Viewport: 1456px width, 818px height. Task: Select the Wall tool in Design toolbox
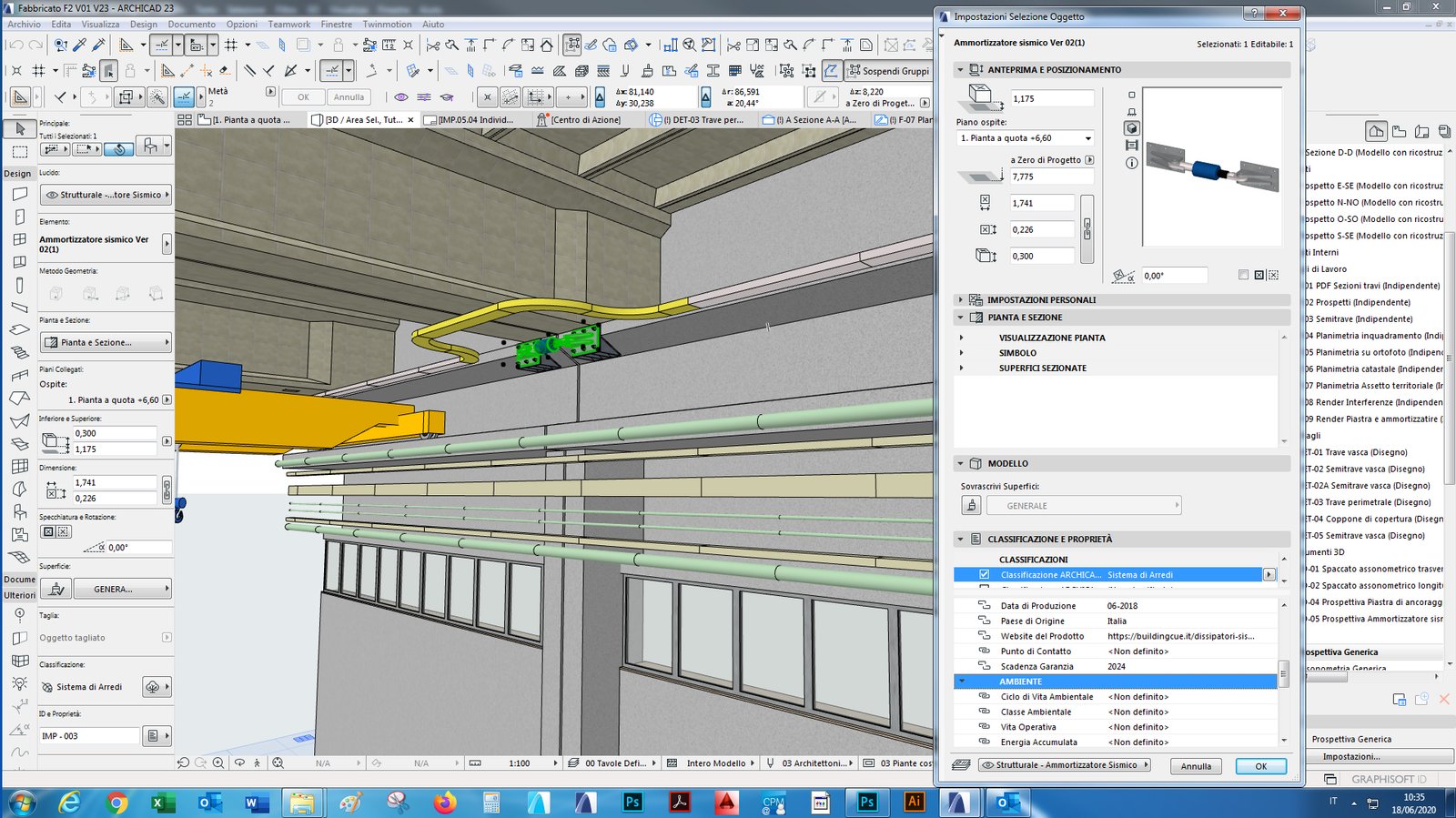20,195
